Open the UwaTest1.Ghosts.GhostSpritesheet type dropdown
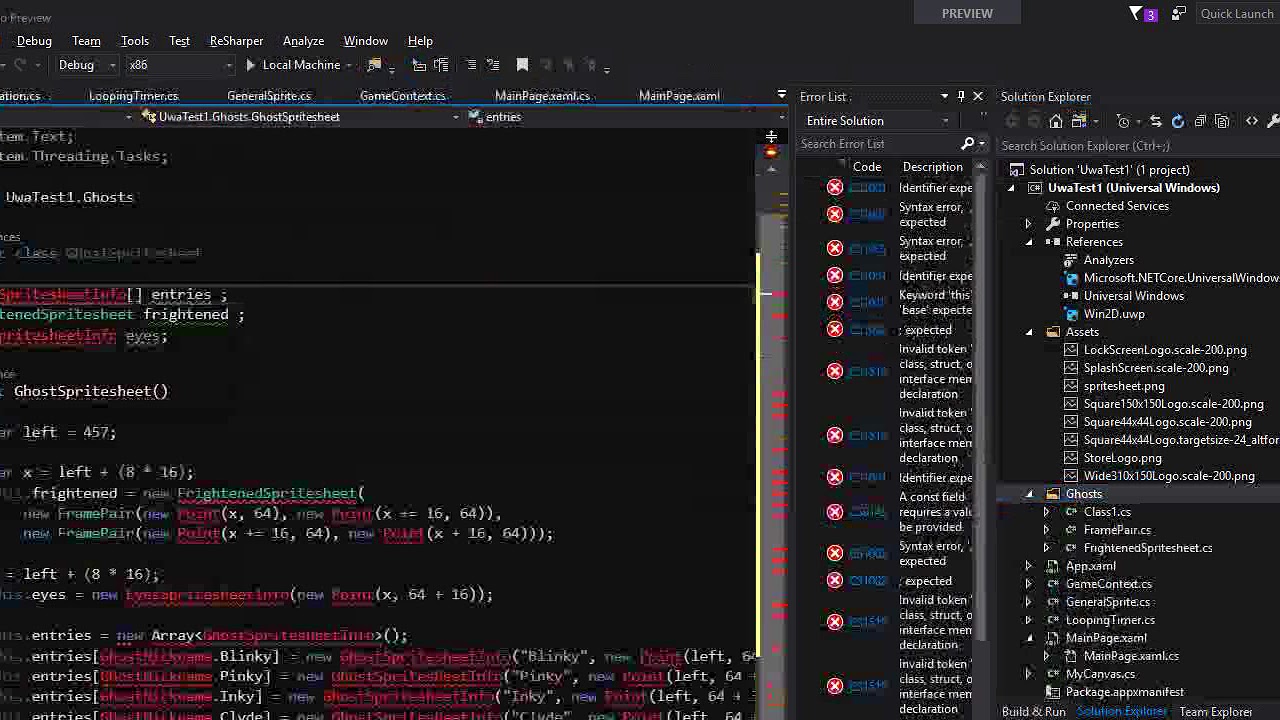This screenshot has width=1280, height=720. [300, 117]
